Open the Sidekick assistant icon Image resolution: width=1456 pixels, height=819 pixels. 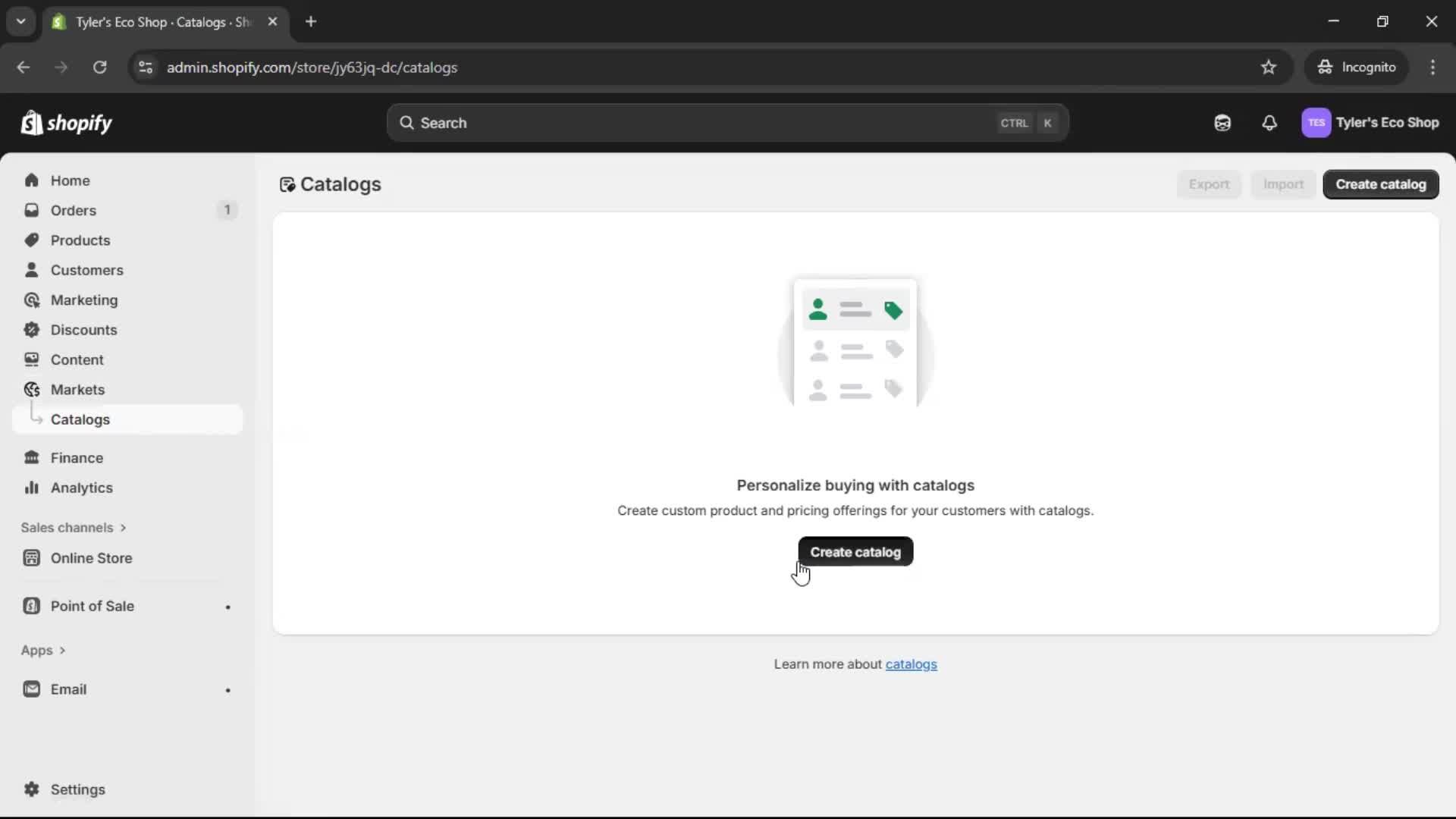point(1222,122)
